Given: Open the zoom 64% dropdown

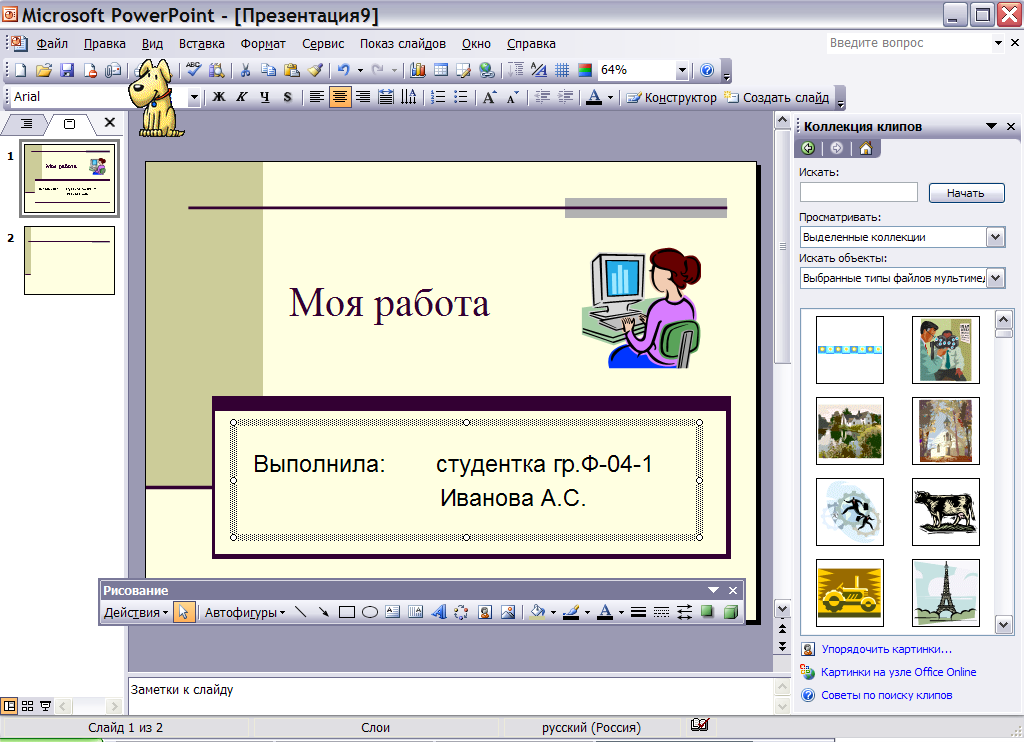Looking at the screenshot, I should coord(682,70).
